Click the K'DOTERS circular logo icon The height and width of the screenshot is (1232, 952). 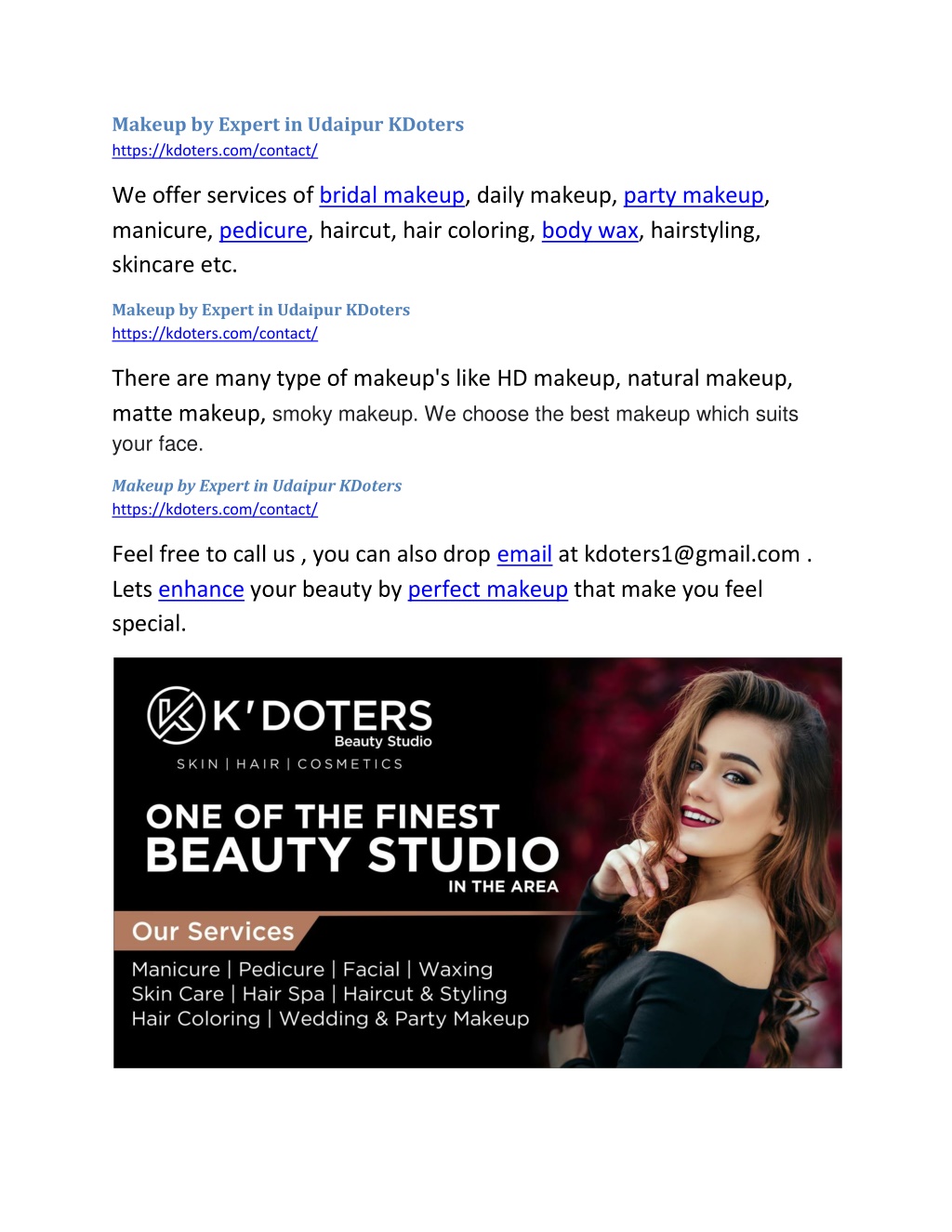[x=176, y=715]
